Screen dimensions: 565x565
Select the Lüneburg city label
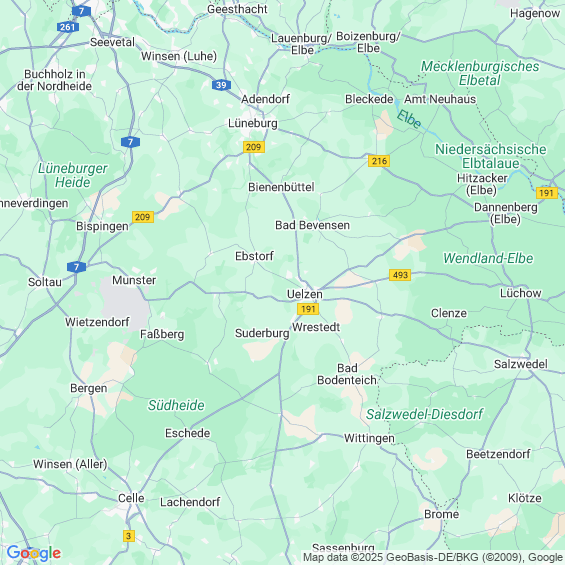click(x=253, y=123)
